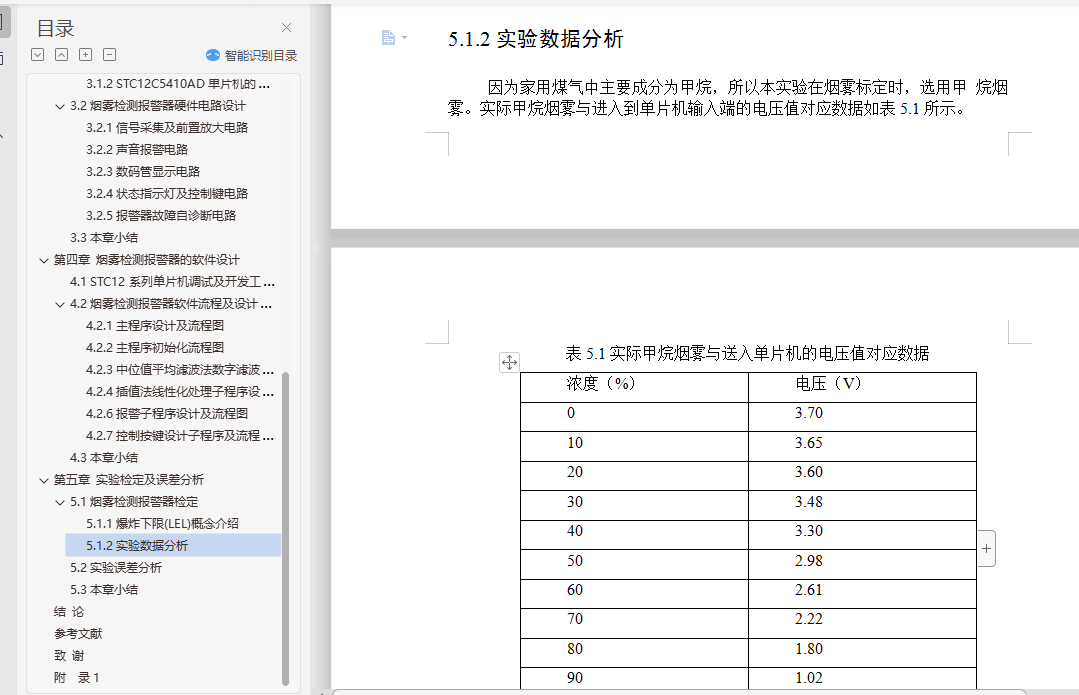Collapse 5.1 烟雾检测报警器检定 section
The height and width of the screenshot is (695, 1079).
[x=60, y=502]
